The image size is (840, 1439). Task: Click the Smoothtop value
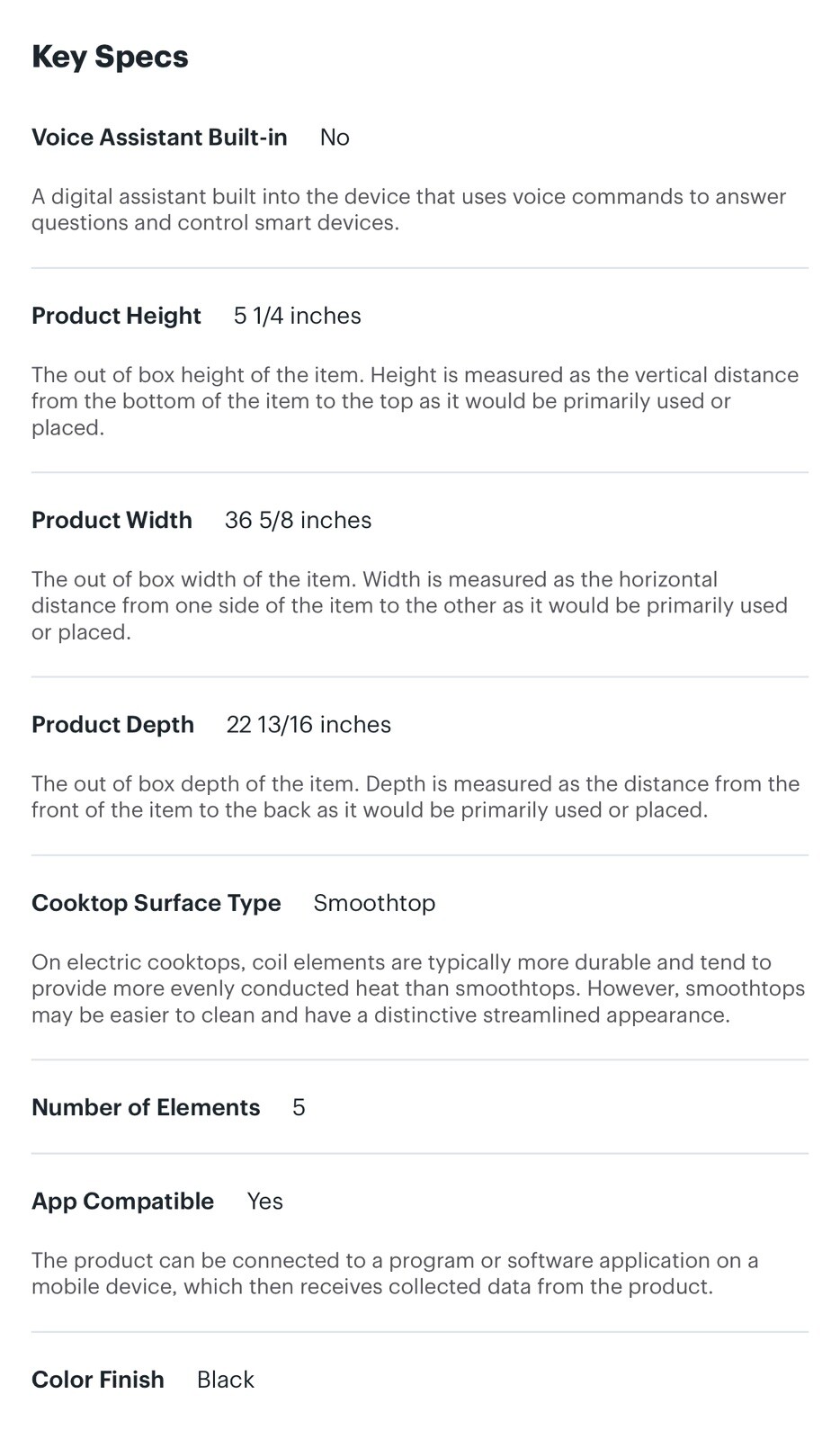coord(374,903)
